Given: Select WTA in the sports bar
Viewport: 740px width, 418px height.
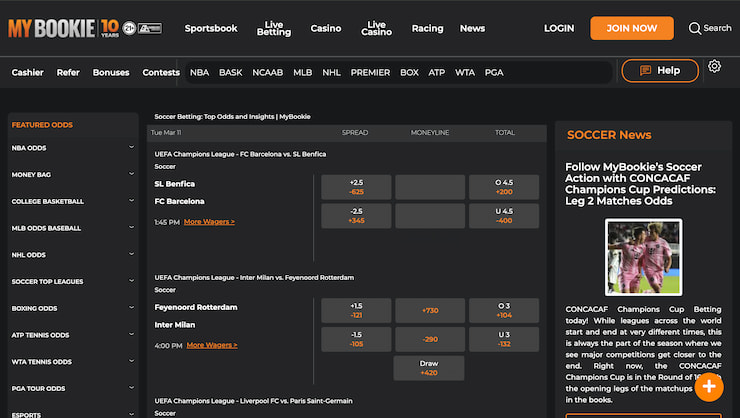Looking at the screenshot, I should 465,73.
